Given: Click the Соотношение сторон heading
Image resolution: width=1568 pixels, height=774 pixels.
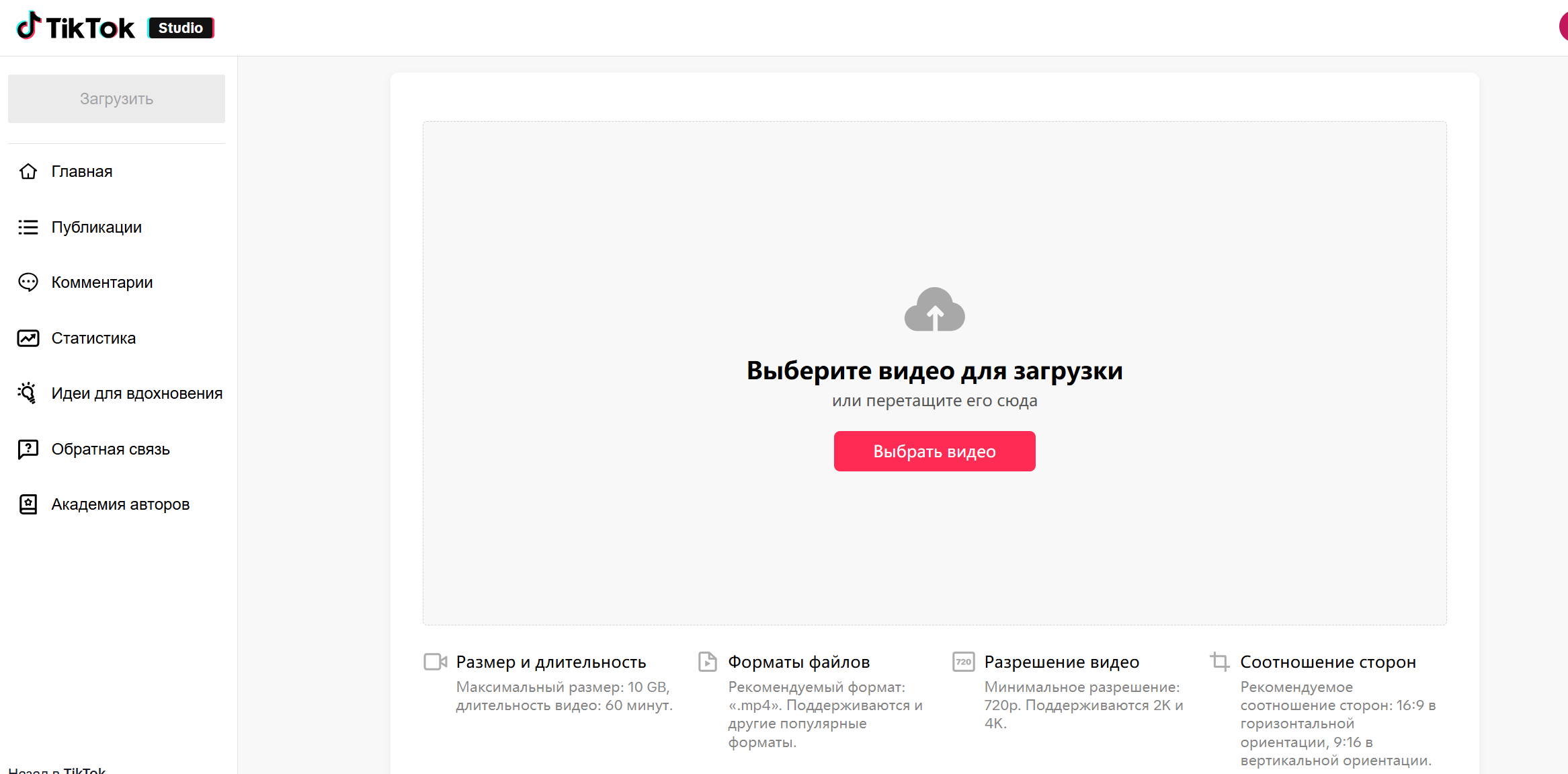Looking at the screenshot, I should point(1328,662).
